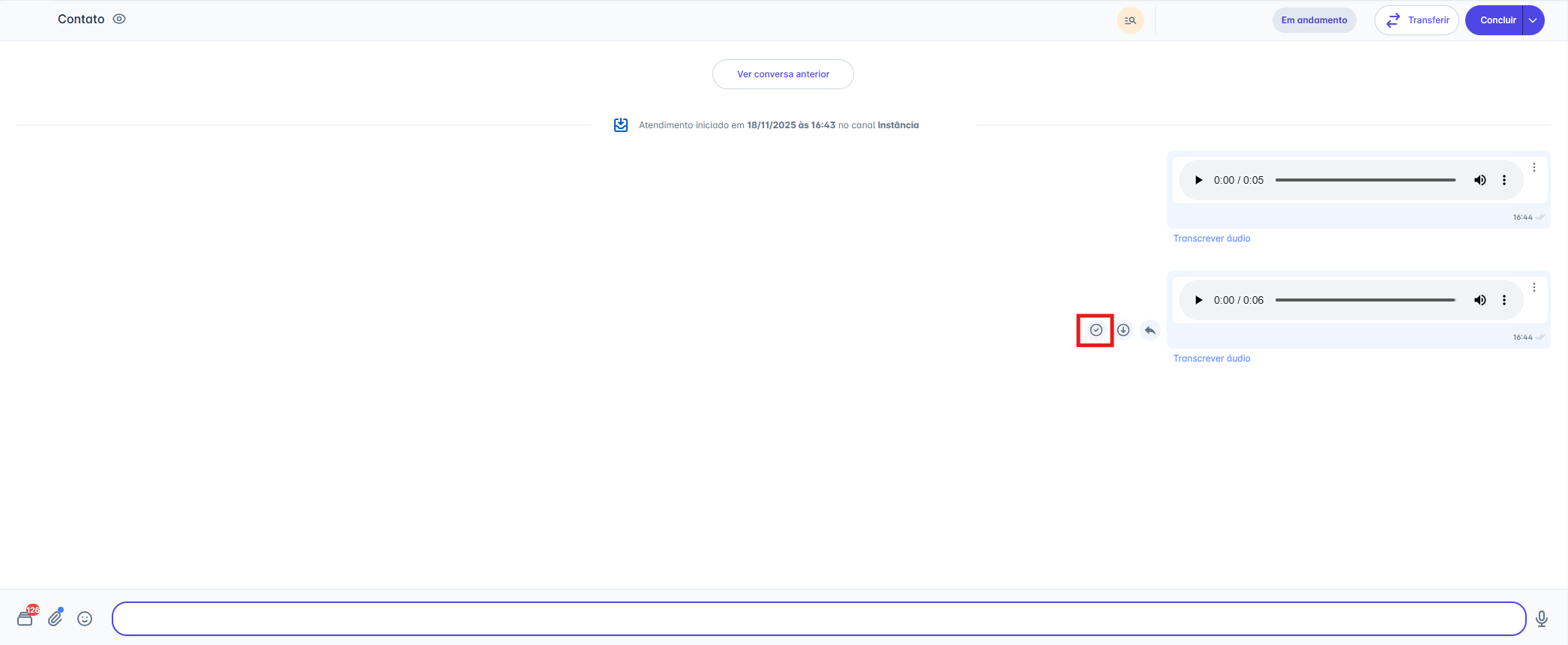1568x645 pixels.
Task: Open the search in conversation icon
Action: (x=1130, y=20)
